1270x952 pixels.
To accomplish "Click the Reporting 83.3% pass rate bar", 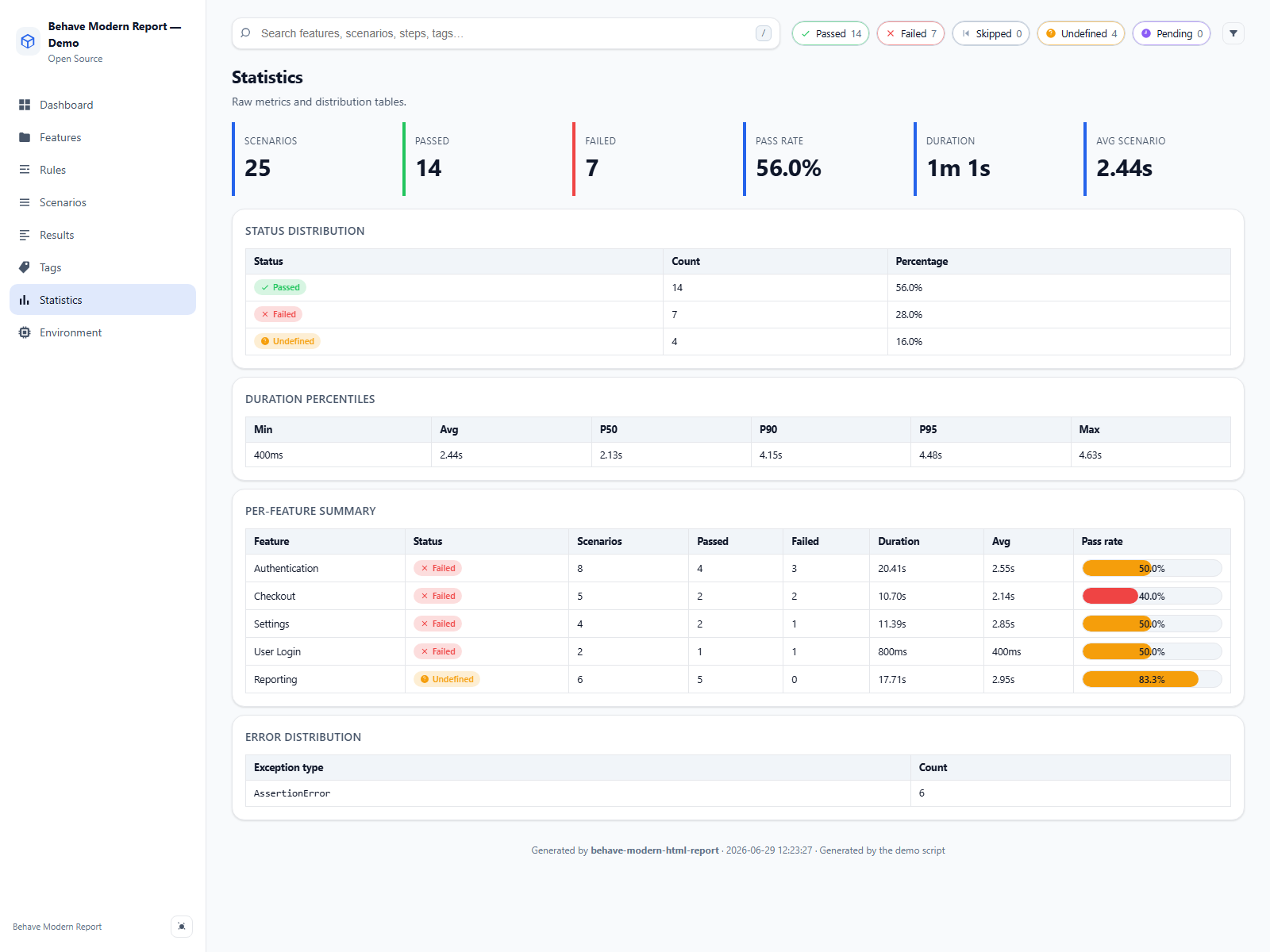I will tap(1152, 679).
